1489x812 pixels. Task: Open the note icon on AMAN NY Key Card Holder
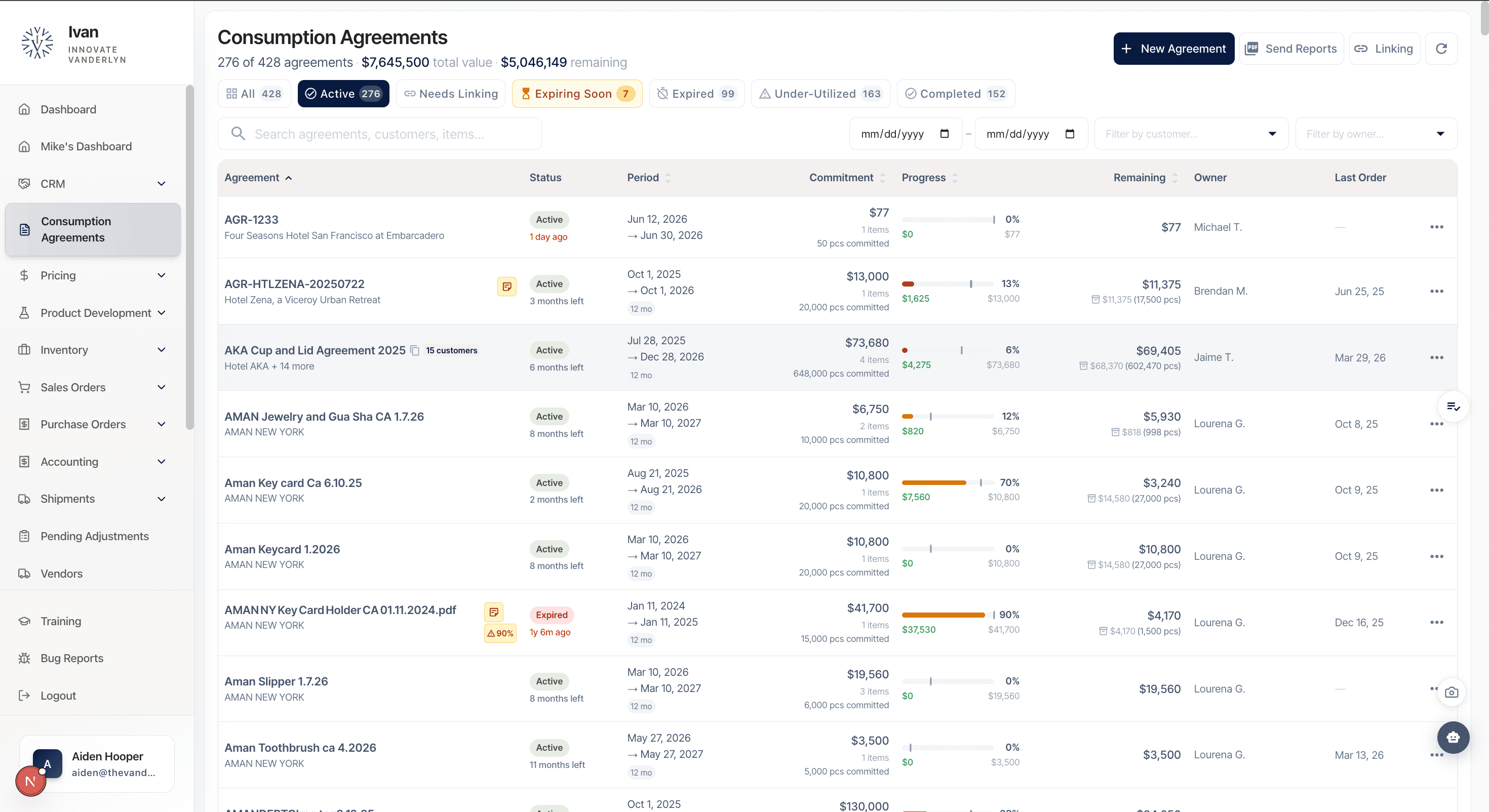(494, 612)
